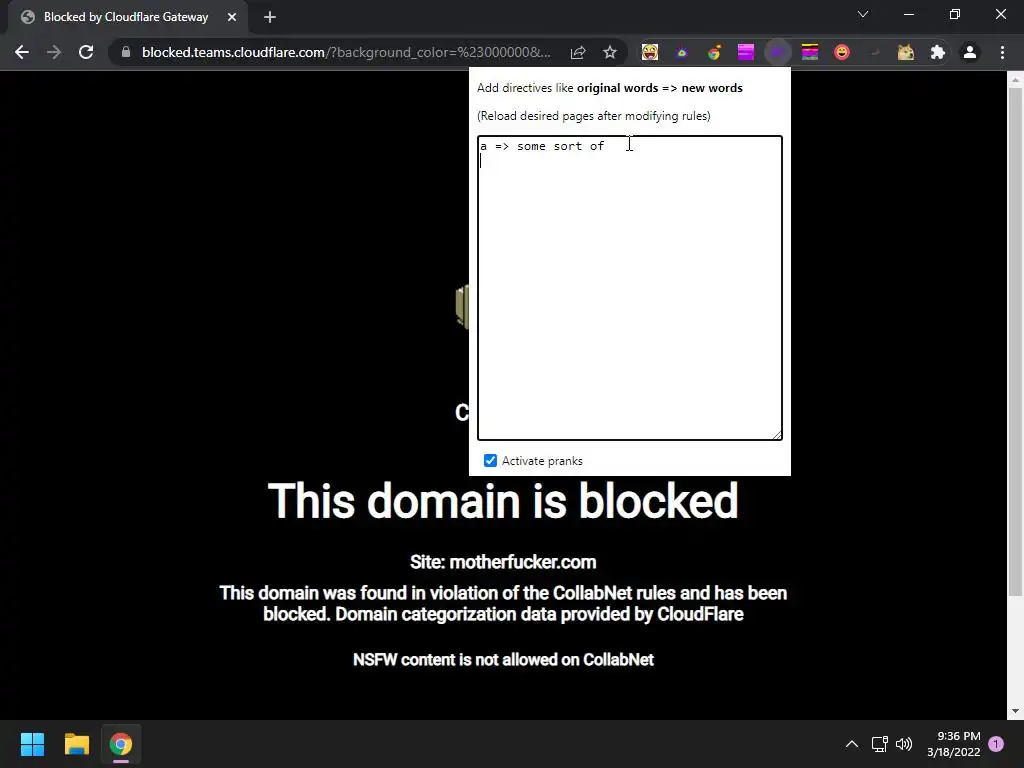The image size is (1024, 768).
Task: Click the address bar URL
Action: [x=346, y=52]
